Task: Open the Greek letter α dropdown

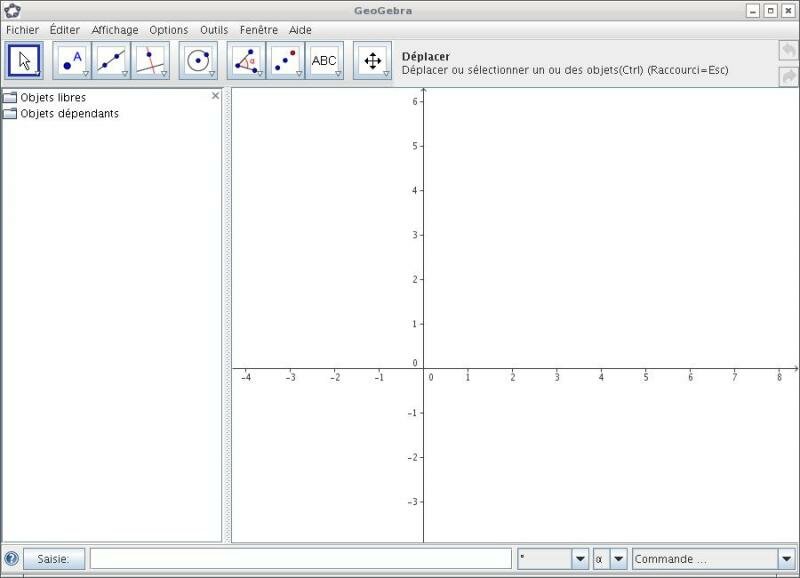Action: click(x=618, y=559)
